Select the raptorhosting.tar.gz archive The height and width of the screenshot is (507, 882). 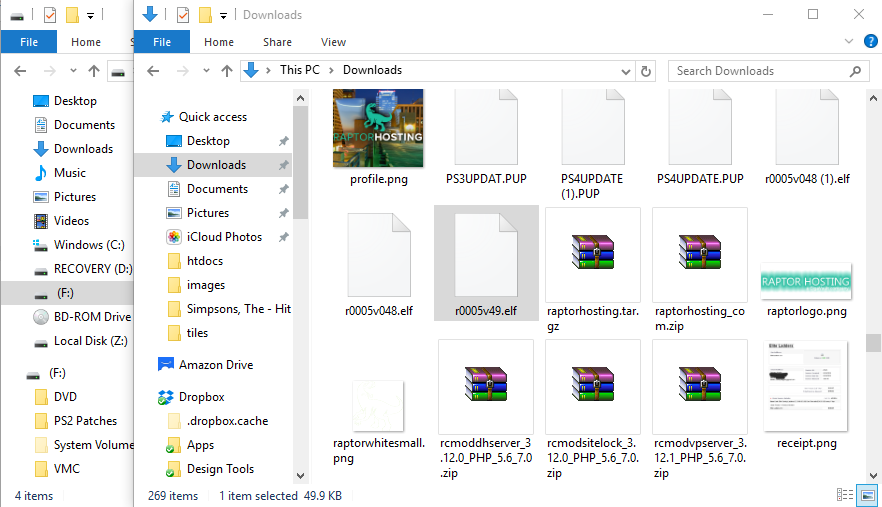point(593,270)
